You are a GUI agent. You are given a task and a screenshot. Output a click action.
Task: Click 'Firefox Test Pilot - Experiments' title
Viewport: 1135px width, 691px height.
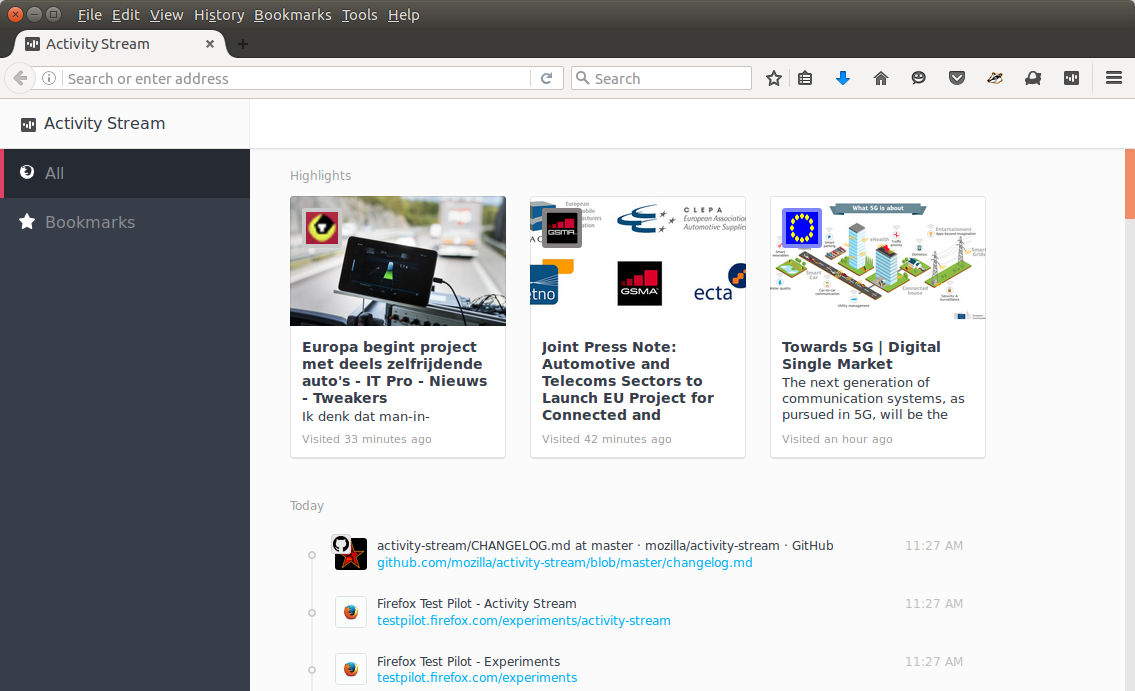click(468, 661)
